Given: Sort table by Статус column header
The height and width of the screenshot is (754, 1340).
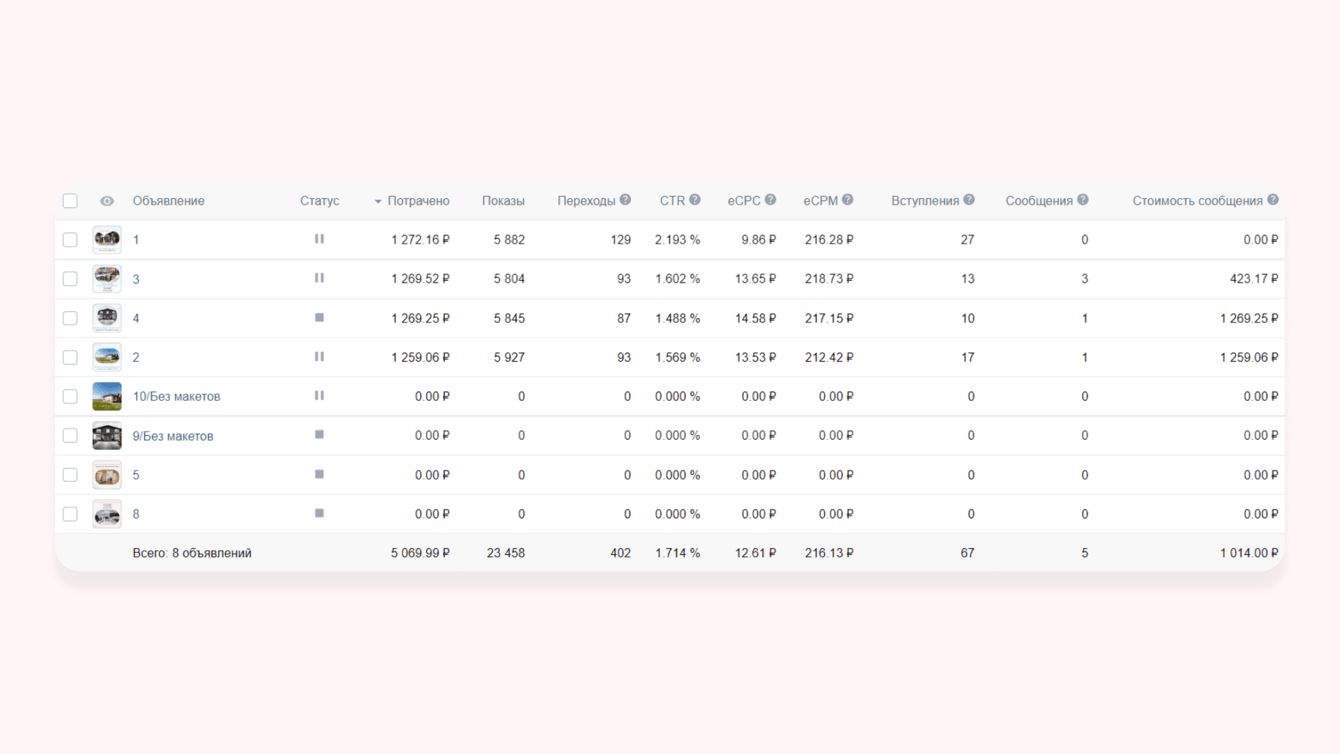Looking at the screenshot, I should coord(319,201).
